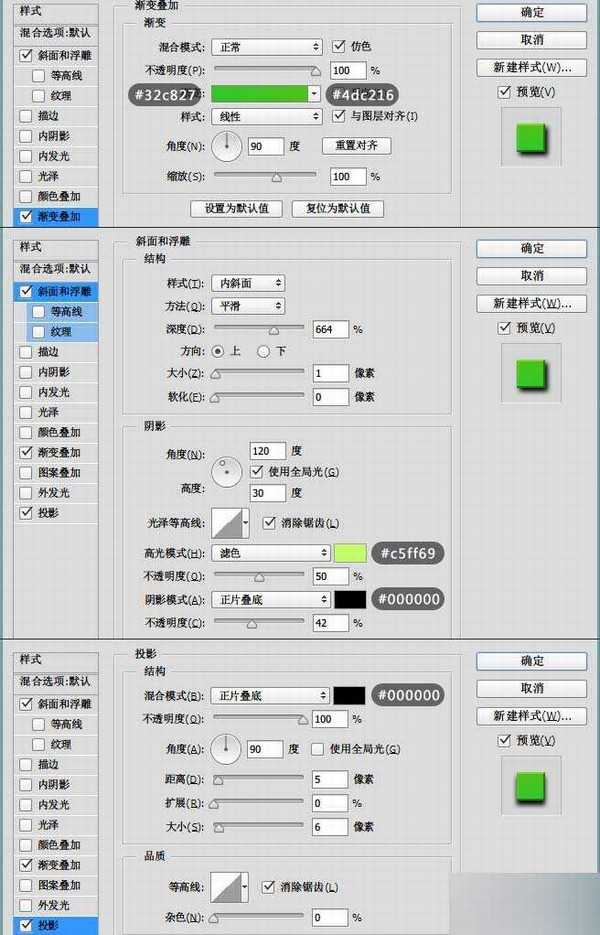
Task: Click the 120-degree shading angle dial
Action: (x=227, y=470)
